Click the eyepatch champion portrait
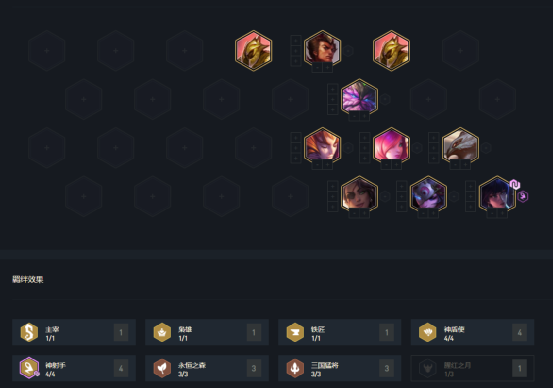 point(359,194)
